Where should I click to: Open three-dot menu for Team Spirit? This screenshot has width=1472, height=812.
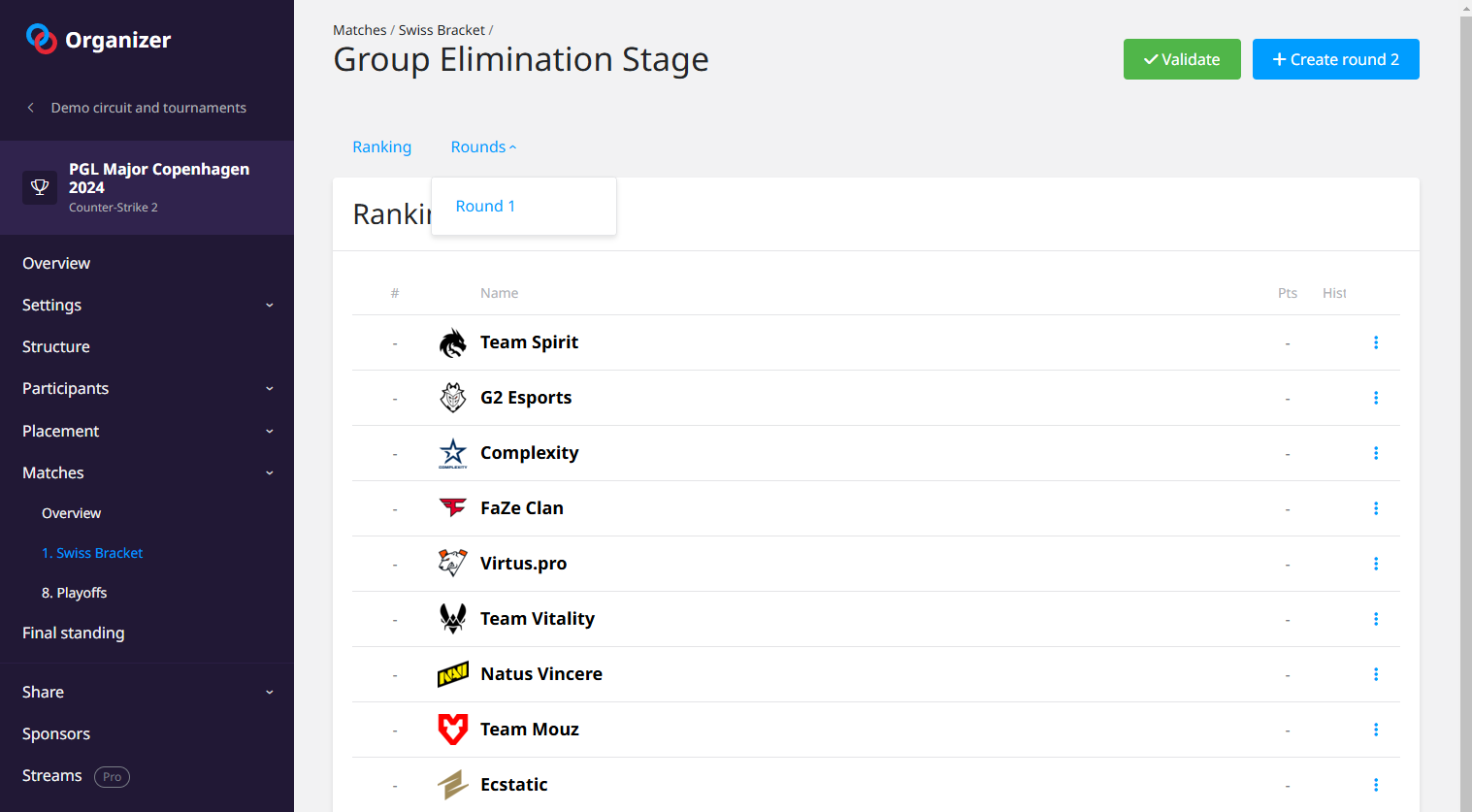[1375, 342]
